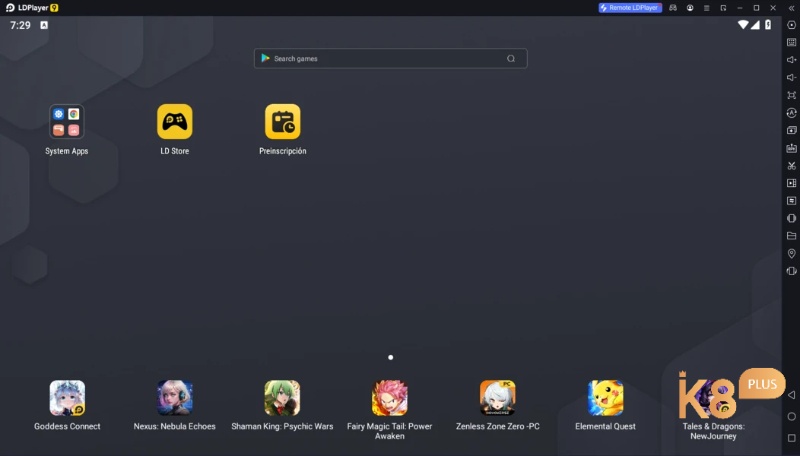Tap the Android recent apps square button

click(792, 438)
